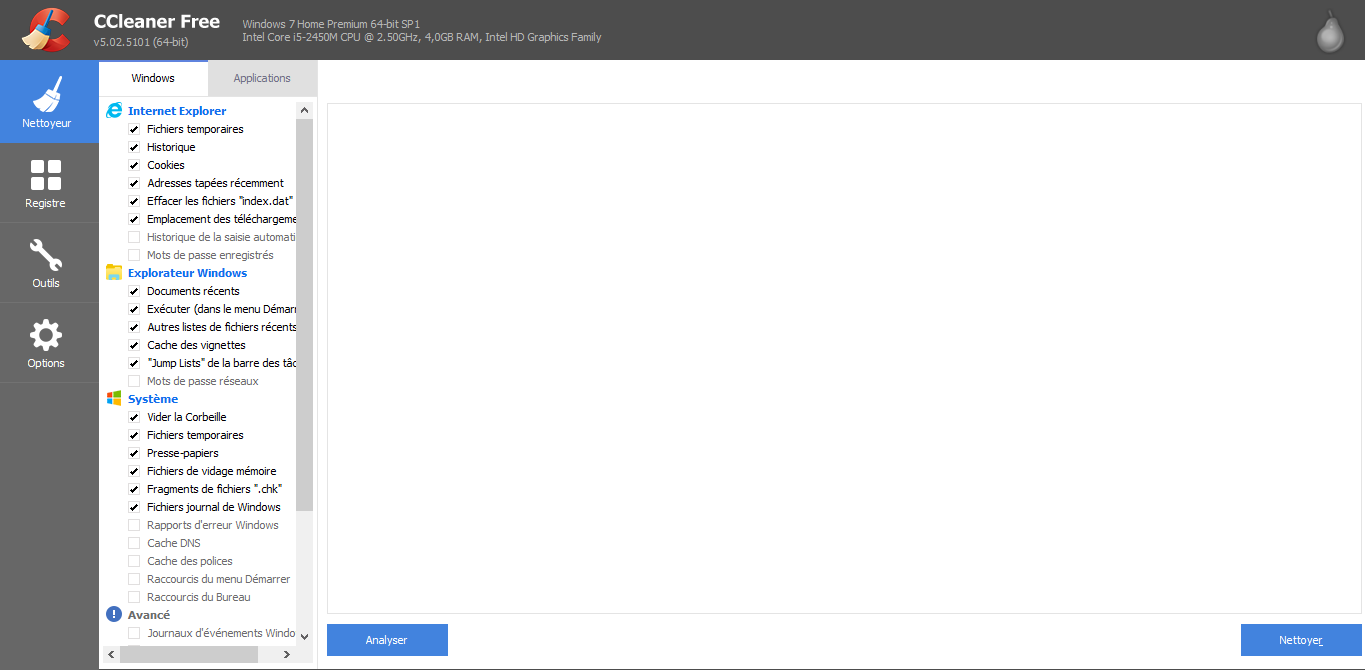Click the Avancé exclamation icon
Image resolution: width=1365 pixels, height=670 pixels.
tap(114, 615)
